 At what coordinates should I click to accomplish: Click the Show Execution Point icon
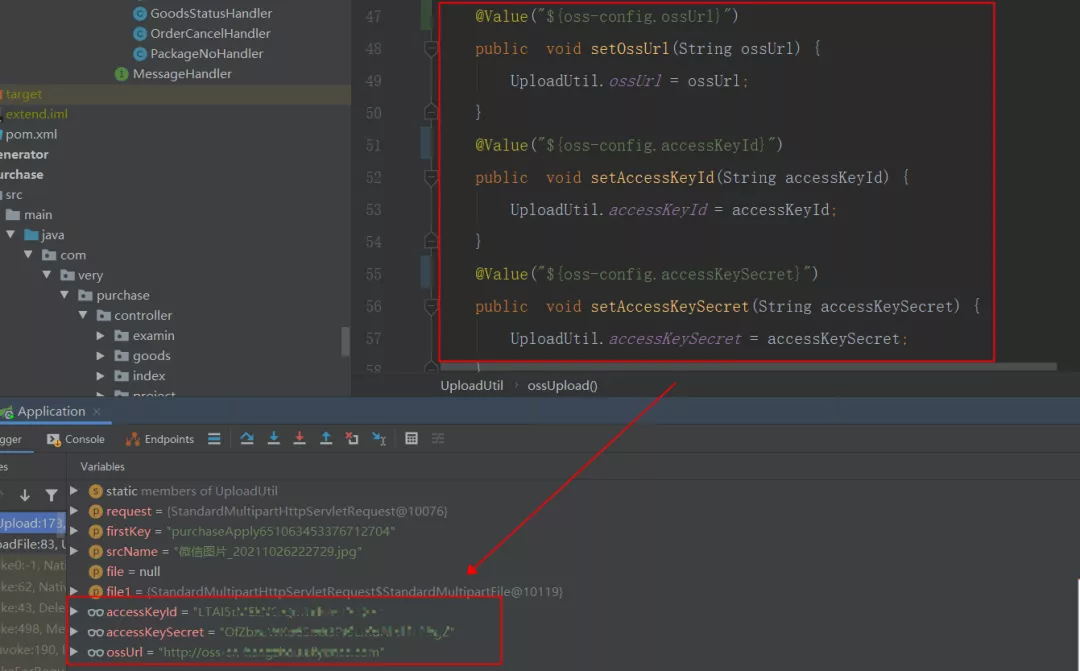(x=214, y=439)
